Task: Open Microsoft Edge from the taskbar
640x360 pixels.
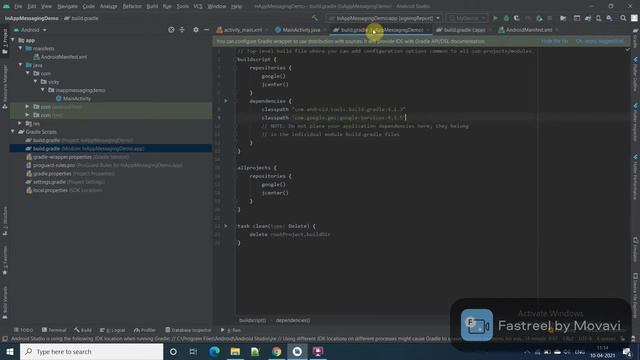Action: click(214, 351)
